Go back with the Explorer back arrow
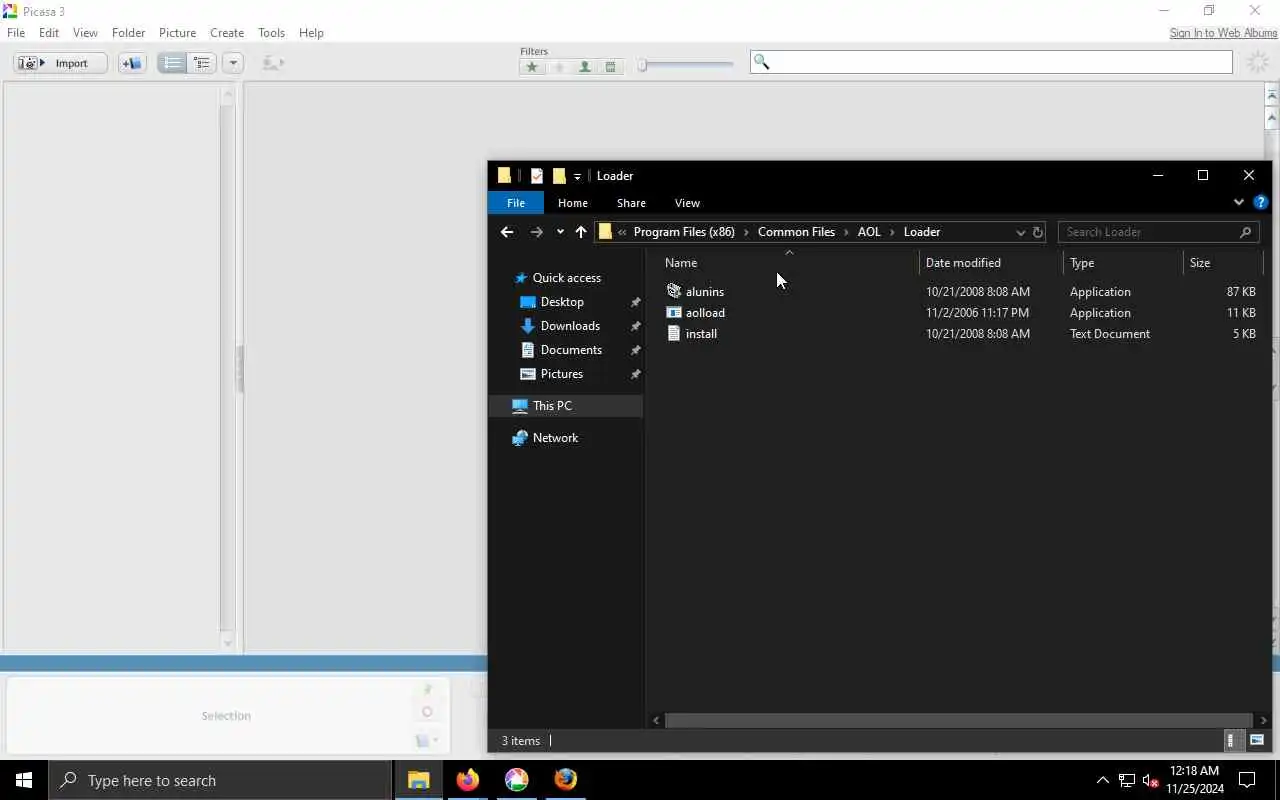This screenshot has width=1280, height=800. (x=507, y=232)
